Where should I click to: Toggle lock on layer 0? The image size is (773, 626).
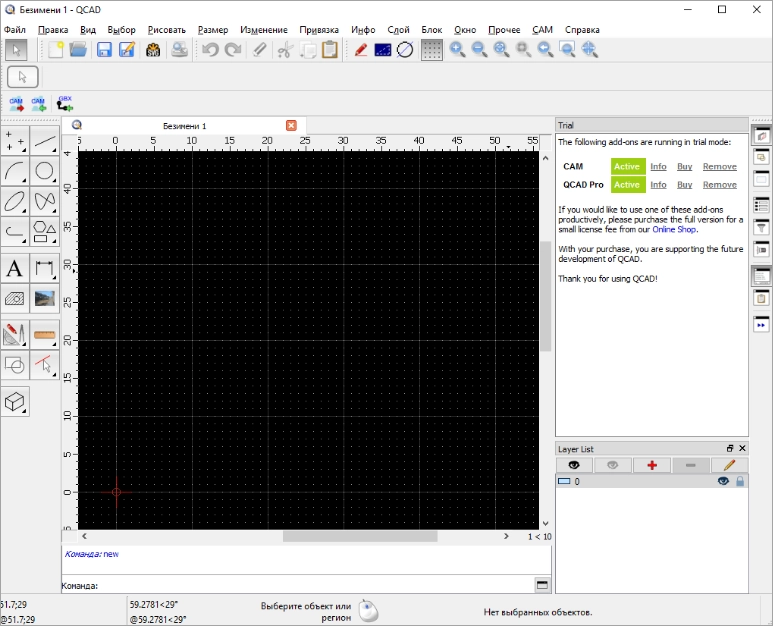click(x=740, y=481)
